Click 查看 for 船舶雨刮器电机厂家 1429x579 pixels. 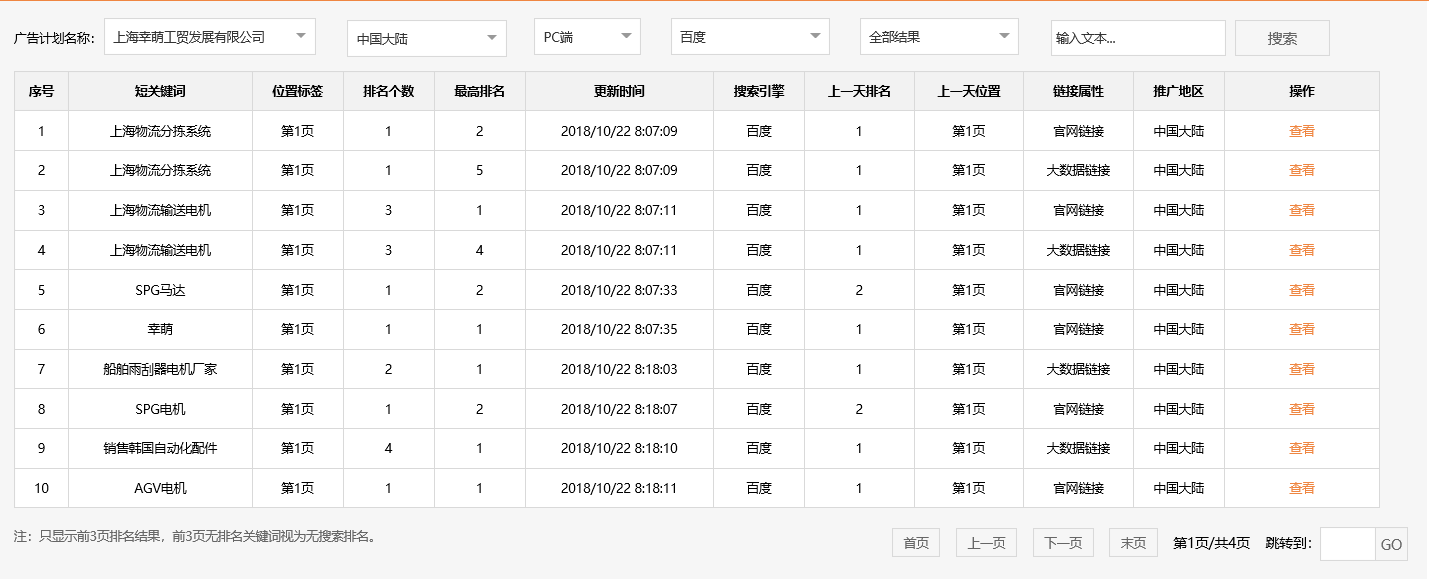pyautogui.click(x=1302, y=369)
